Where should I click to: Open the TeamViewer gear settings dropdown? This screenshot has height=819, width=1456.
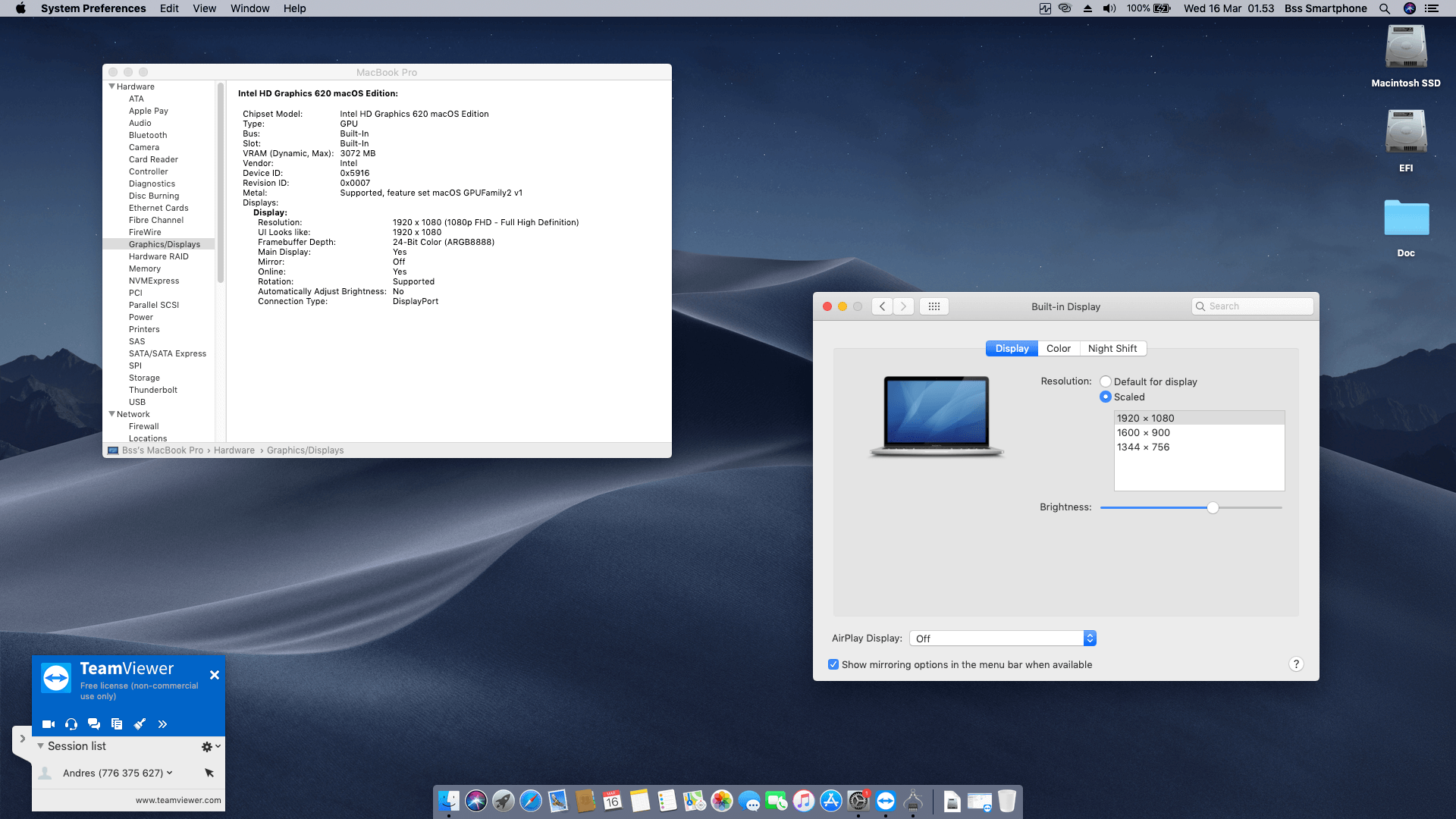[211, 747]
